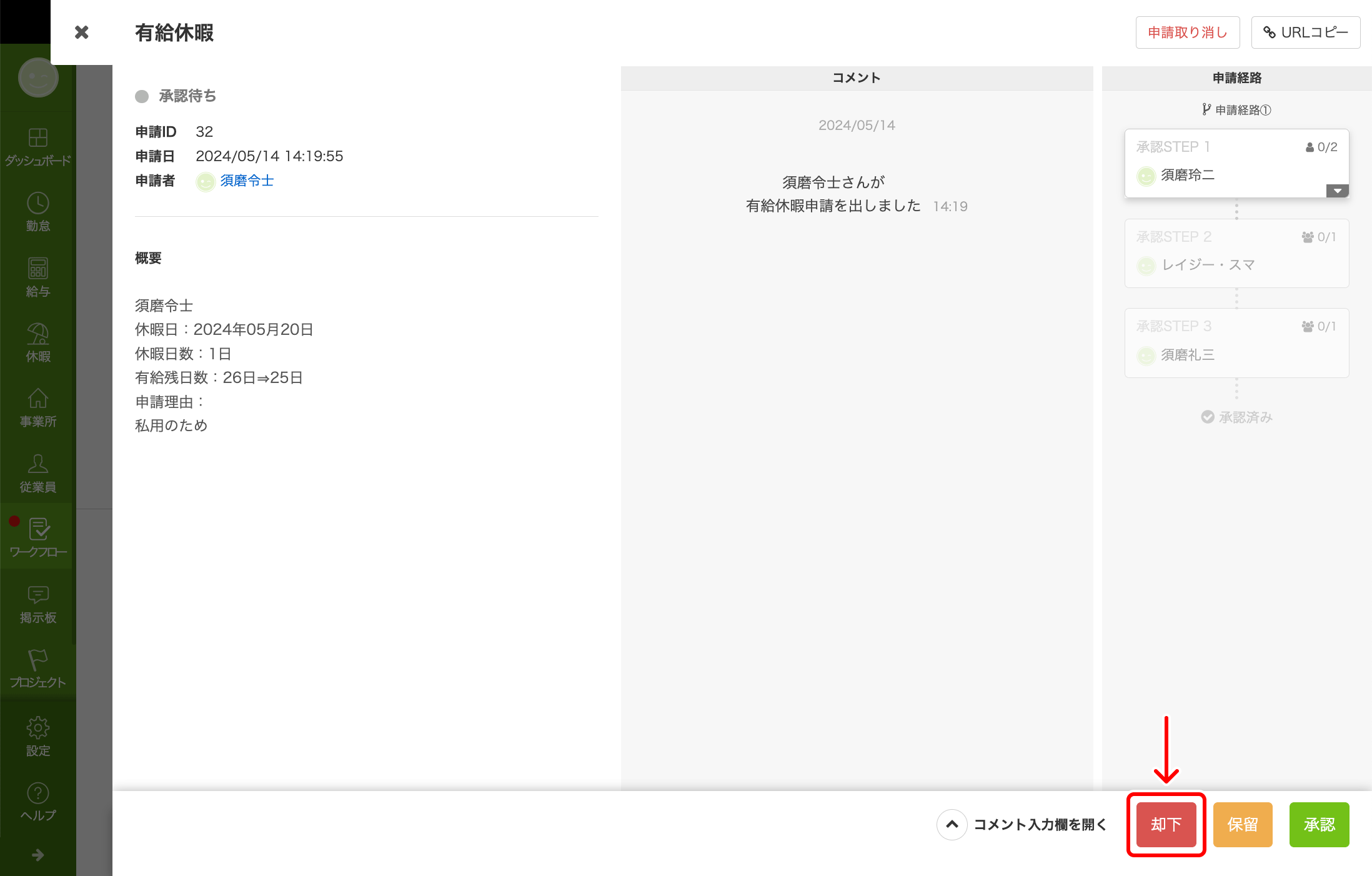1372x876 pixels.
Task: Open the employees person icon
Action: pos(37,464)
